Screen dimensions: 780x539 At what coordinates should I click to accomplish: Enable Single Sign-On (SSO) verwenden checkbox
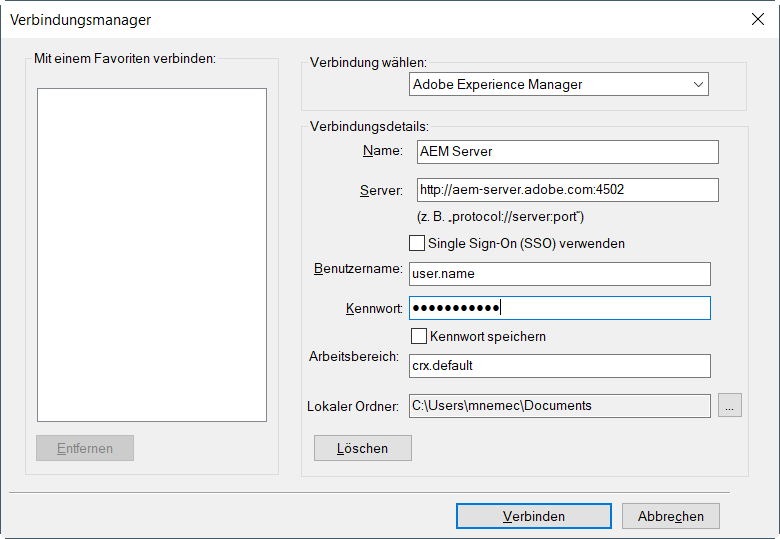tap(418, 243)
